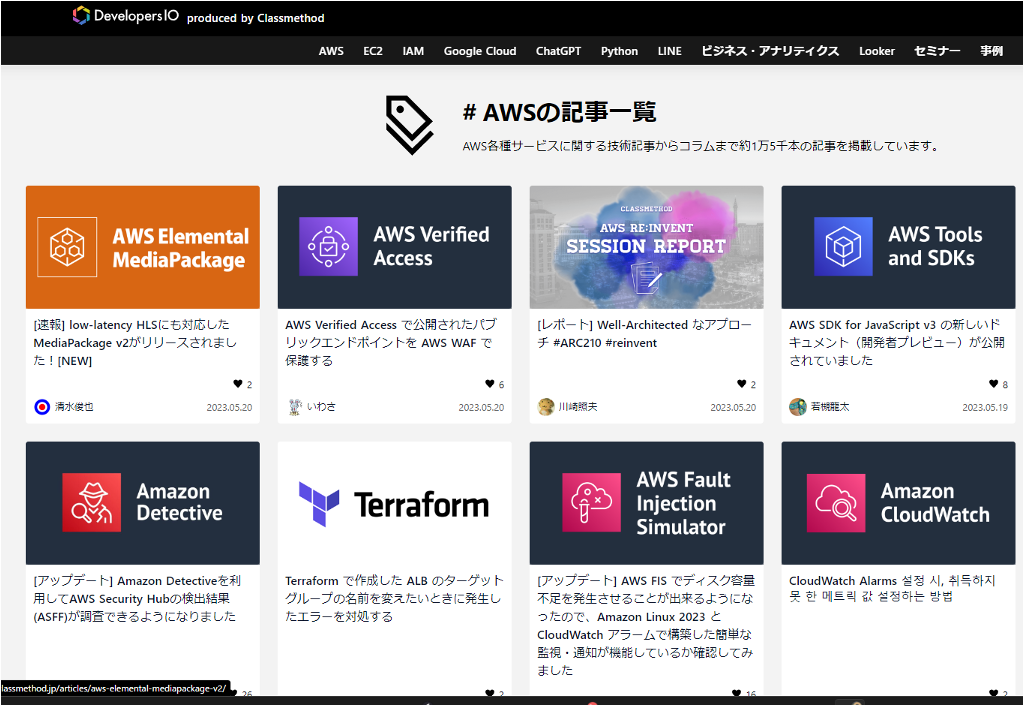
Task: Open the Google Cloud navigation item
Action: pyautogui.click(x=480, y=51)
